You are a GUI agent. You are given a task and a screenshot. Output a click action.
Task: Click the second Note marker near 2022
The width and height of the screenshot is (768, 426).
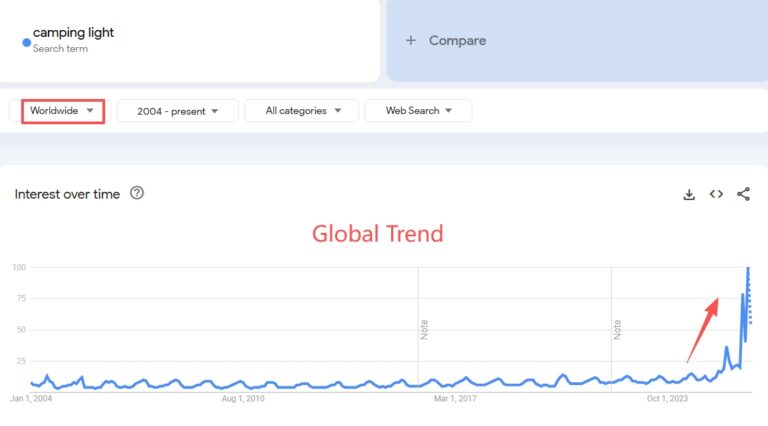[617, 330]
